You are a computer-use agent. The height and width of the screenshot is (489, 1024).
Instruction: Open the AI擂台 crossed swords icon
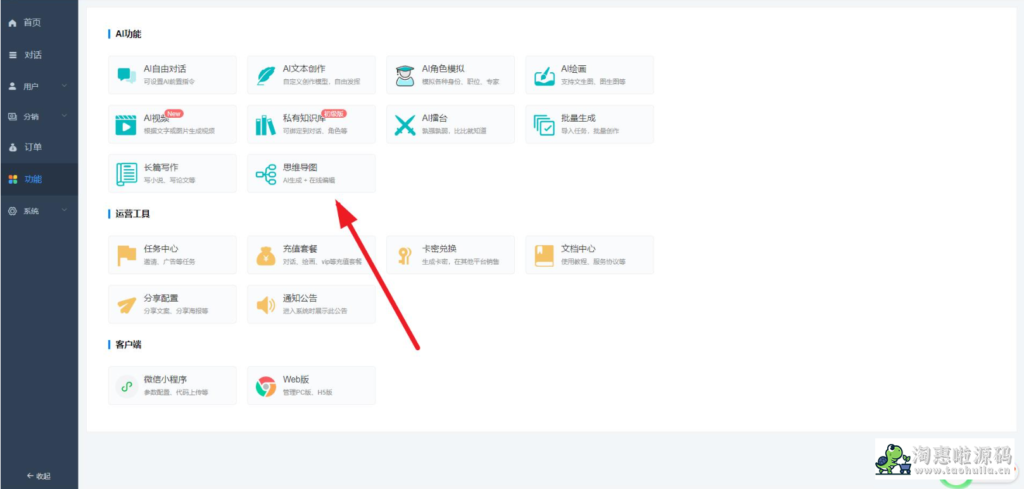point(405,125)
